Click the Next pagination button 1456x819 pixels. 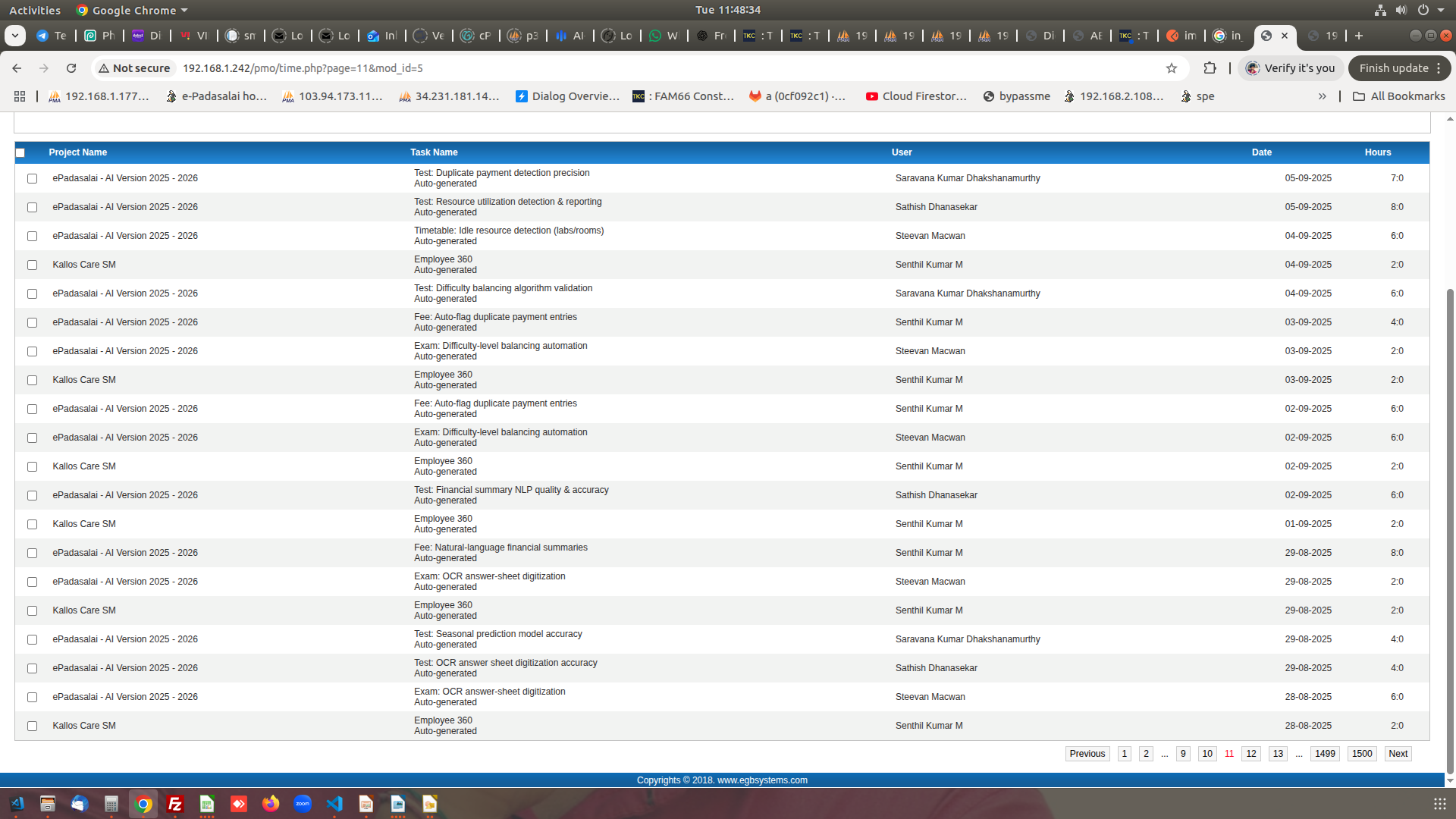1398,754
